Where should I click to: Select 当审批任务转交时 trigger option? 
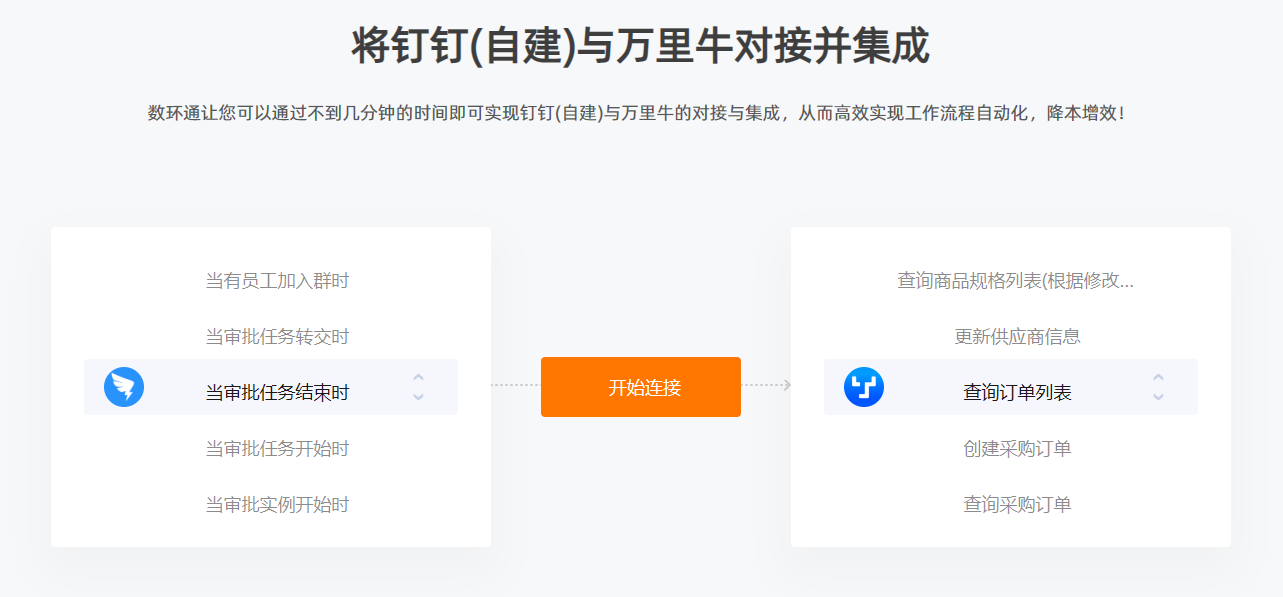tap(277, 337)
